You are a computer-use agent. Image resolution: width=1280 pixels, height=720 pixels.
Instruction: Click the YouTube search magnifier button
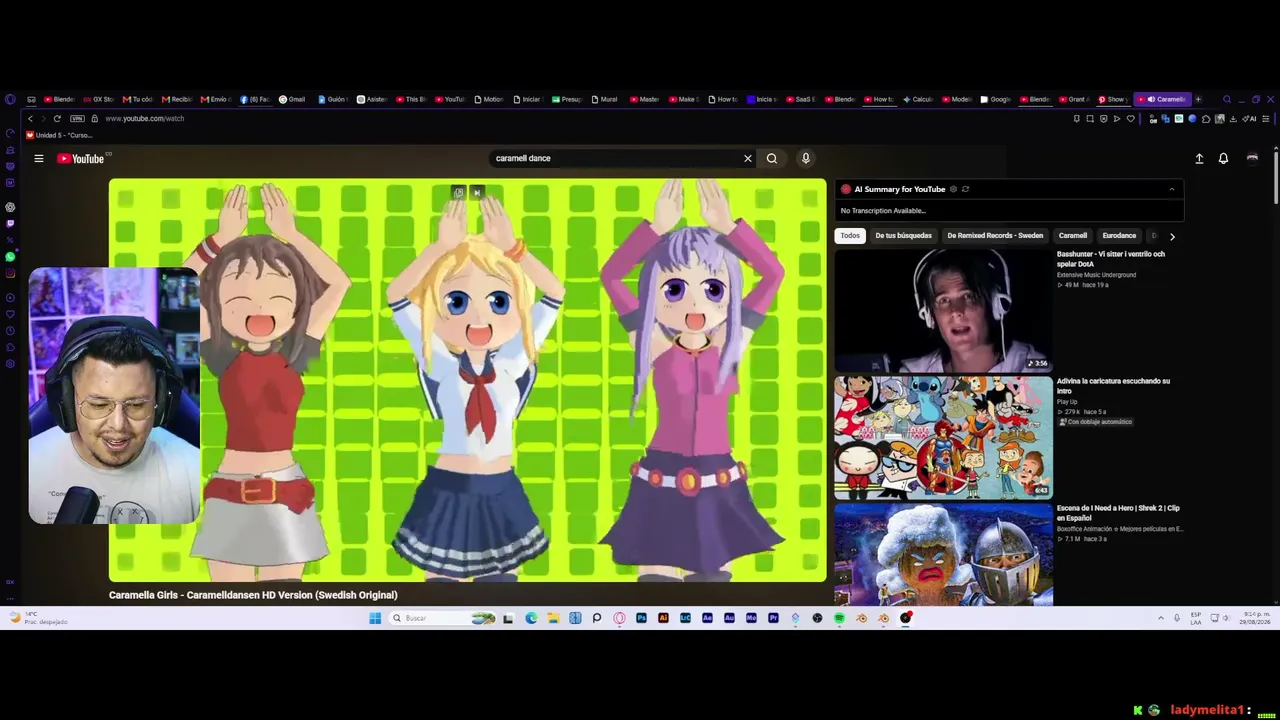[772, 158]
